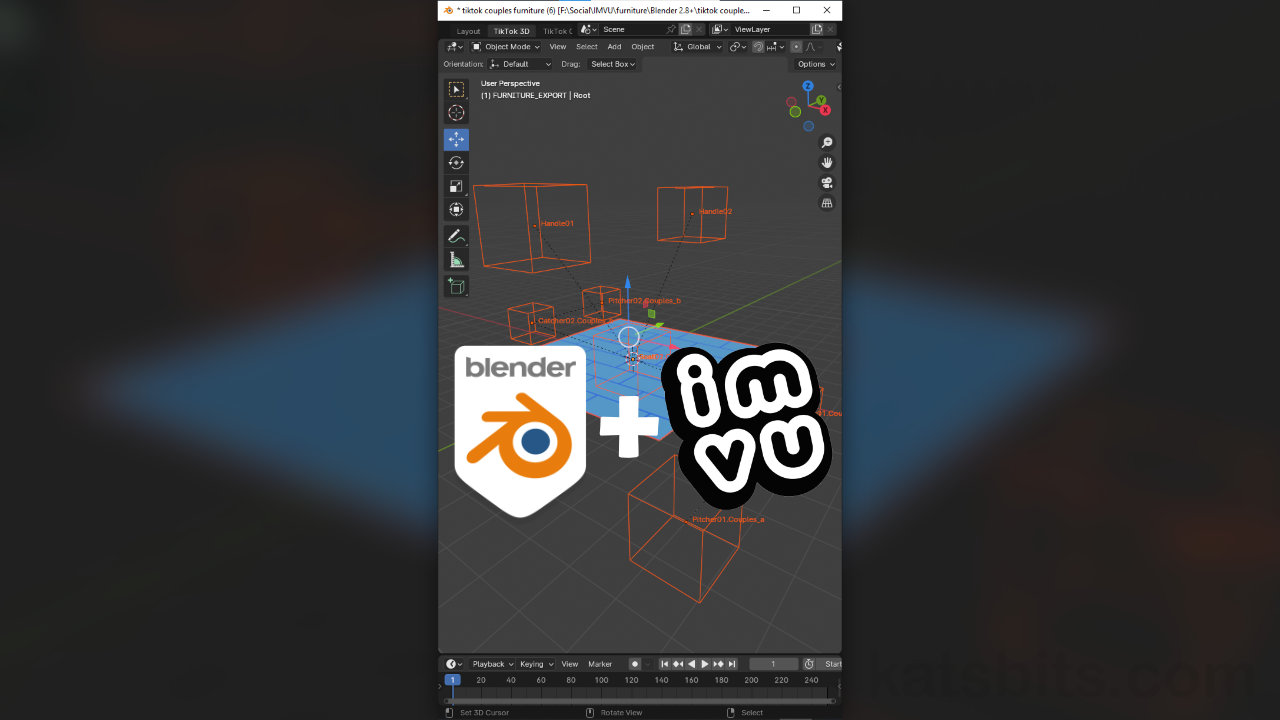Toggle the use preview range clock
This screenshot has height=720, width=1280.
click(x=809, y=664)
